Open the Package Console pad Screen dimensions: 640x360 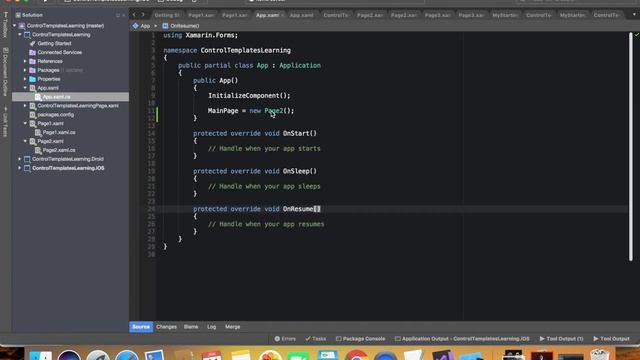point(360,339)
